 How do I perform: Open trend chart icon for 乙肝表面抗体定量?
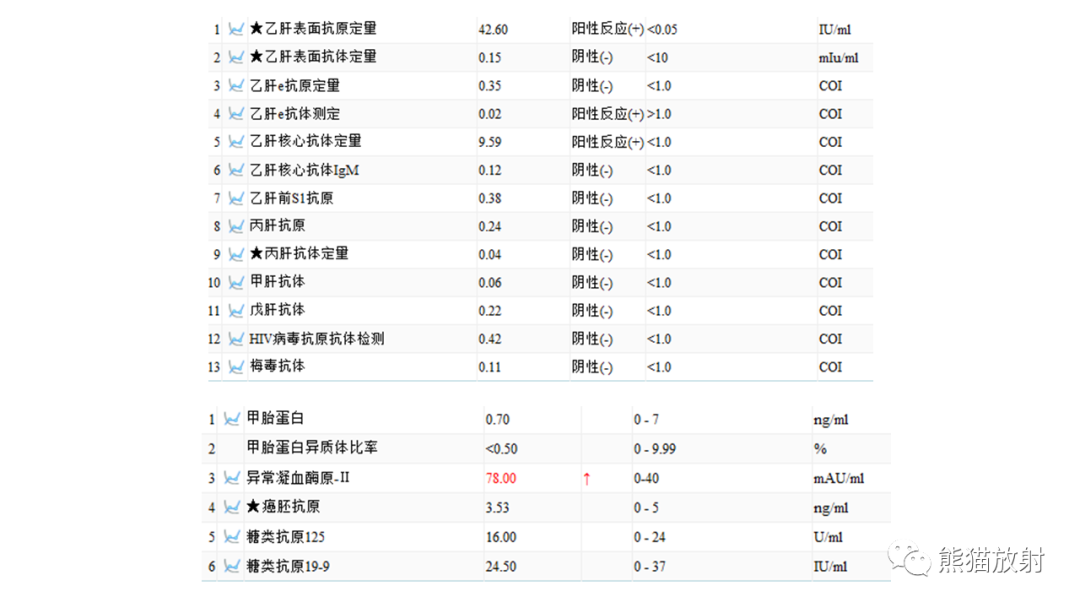tap(236, 57)
